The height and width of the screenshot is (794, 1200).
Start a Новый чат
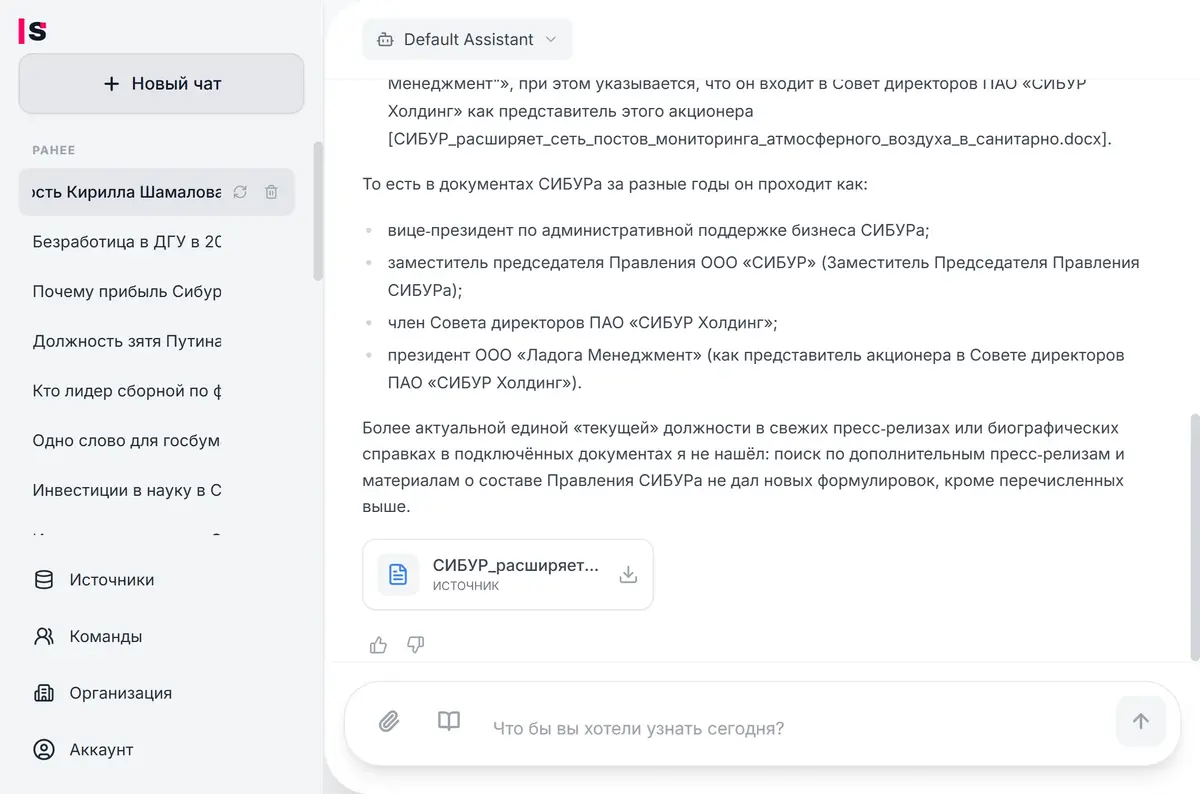tap(161, 83)
